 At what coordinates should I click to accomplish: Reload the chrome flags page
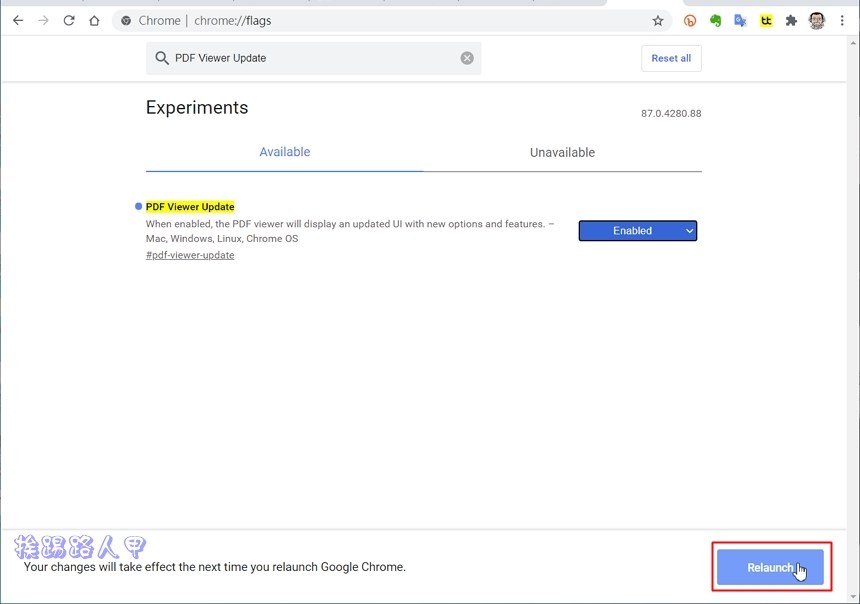pos(69,20)
